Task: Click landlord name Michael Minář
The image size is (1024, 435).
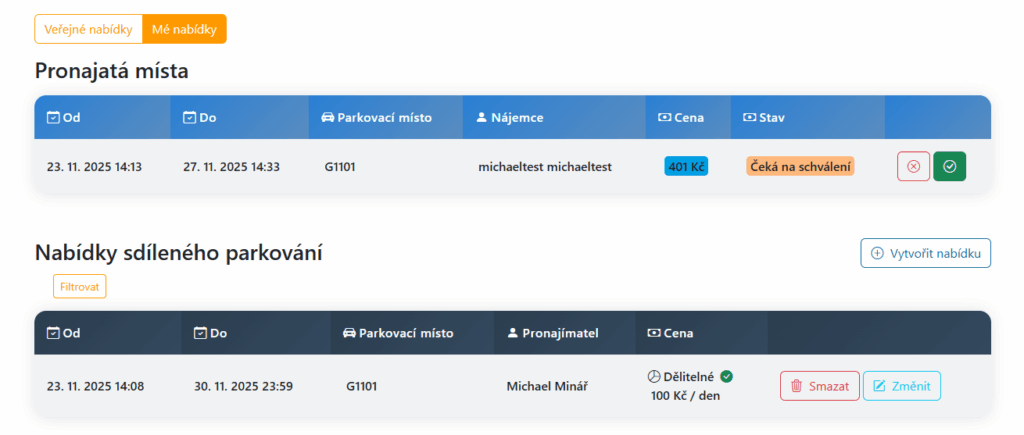Action: [548, 386]
